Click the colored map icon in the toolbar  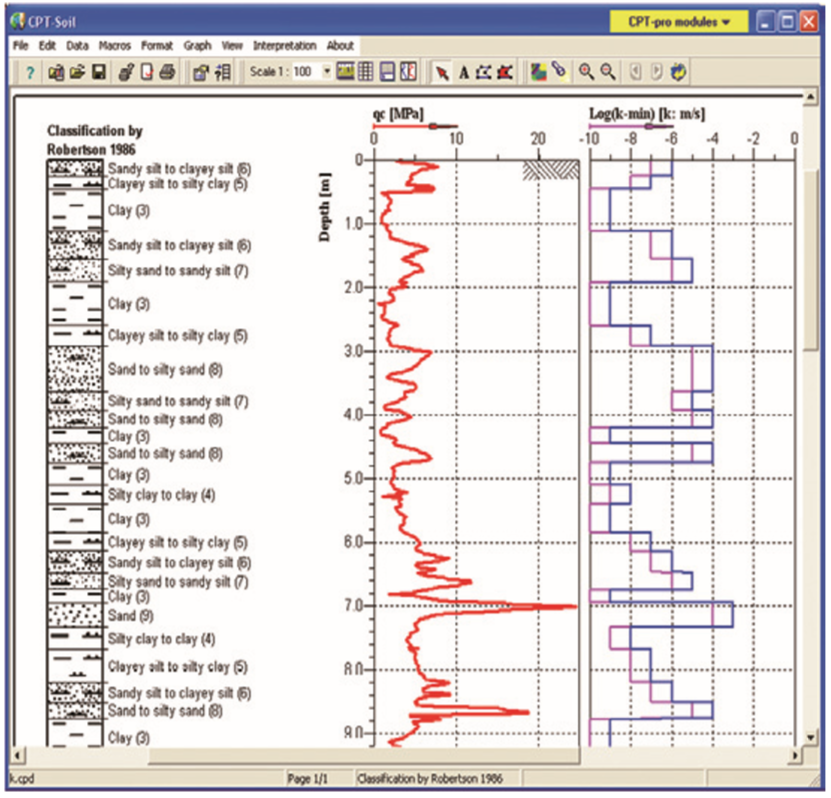[x=538, y=73]
